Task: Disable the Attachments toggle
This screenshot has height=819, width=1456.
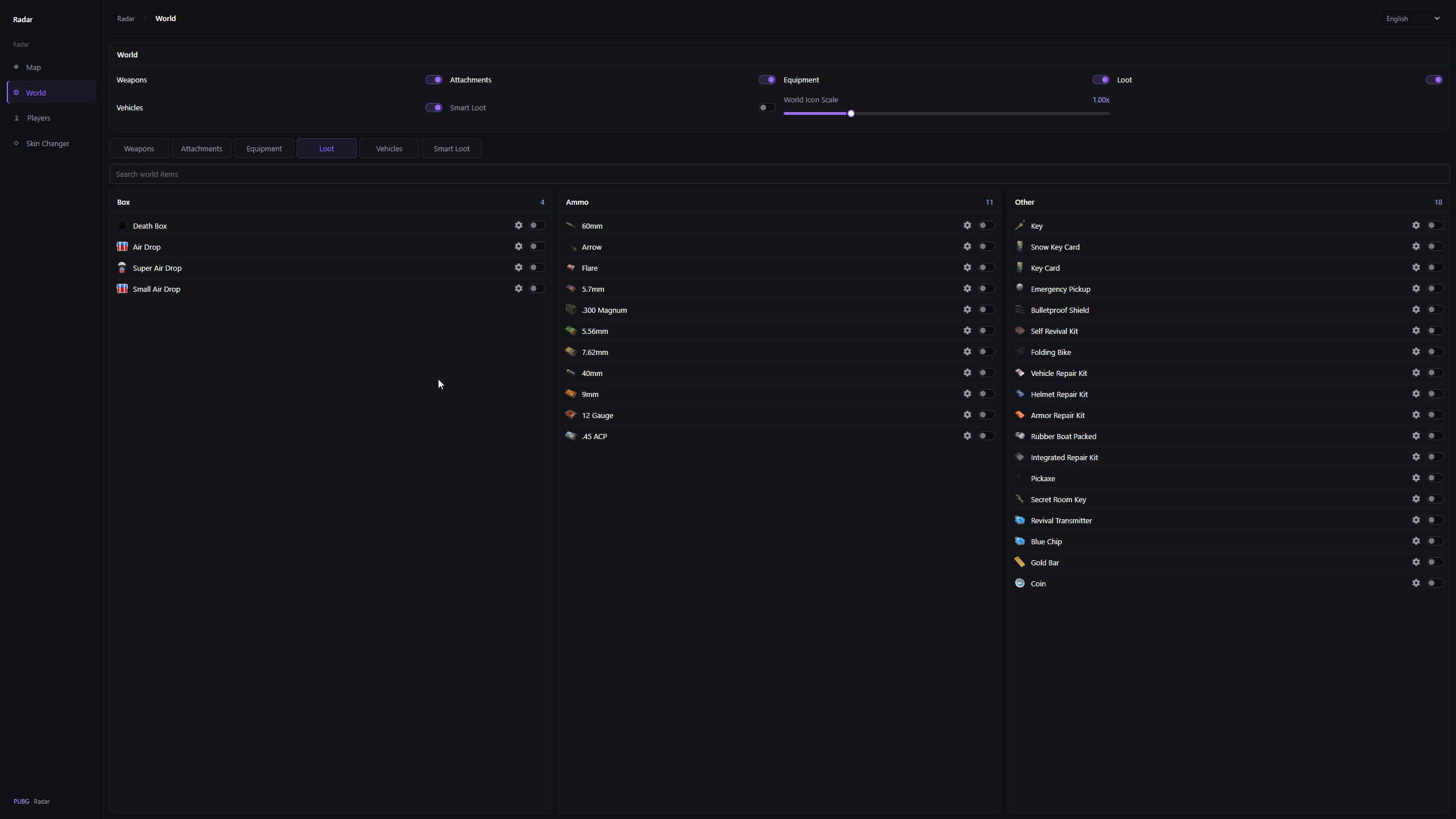Action: point(767,80)
